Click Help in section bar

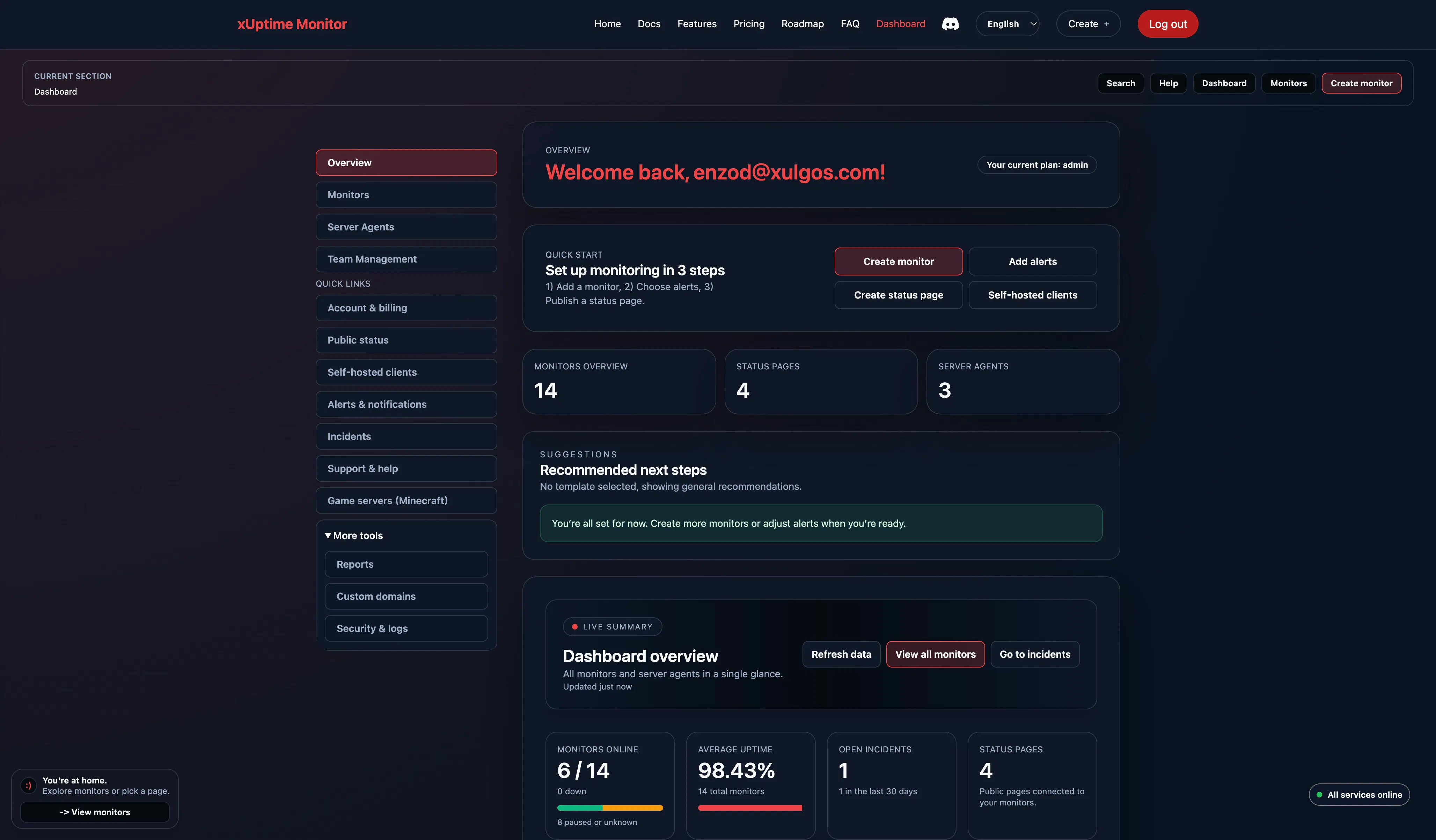point(1168,83)
